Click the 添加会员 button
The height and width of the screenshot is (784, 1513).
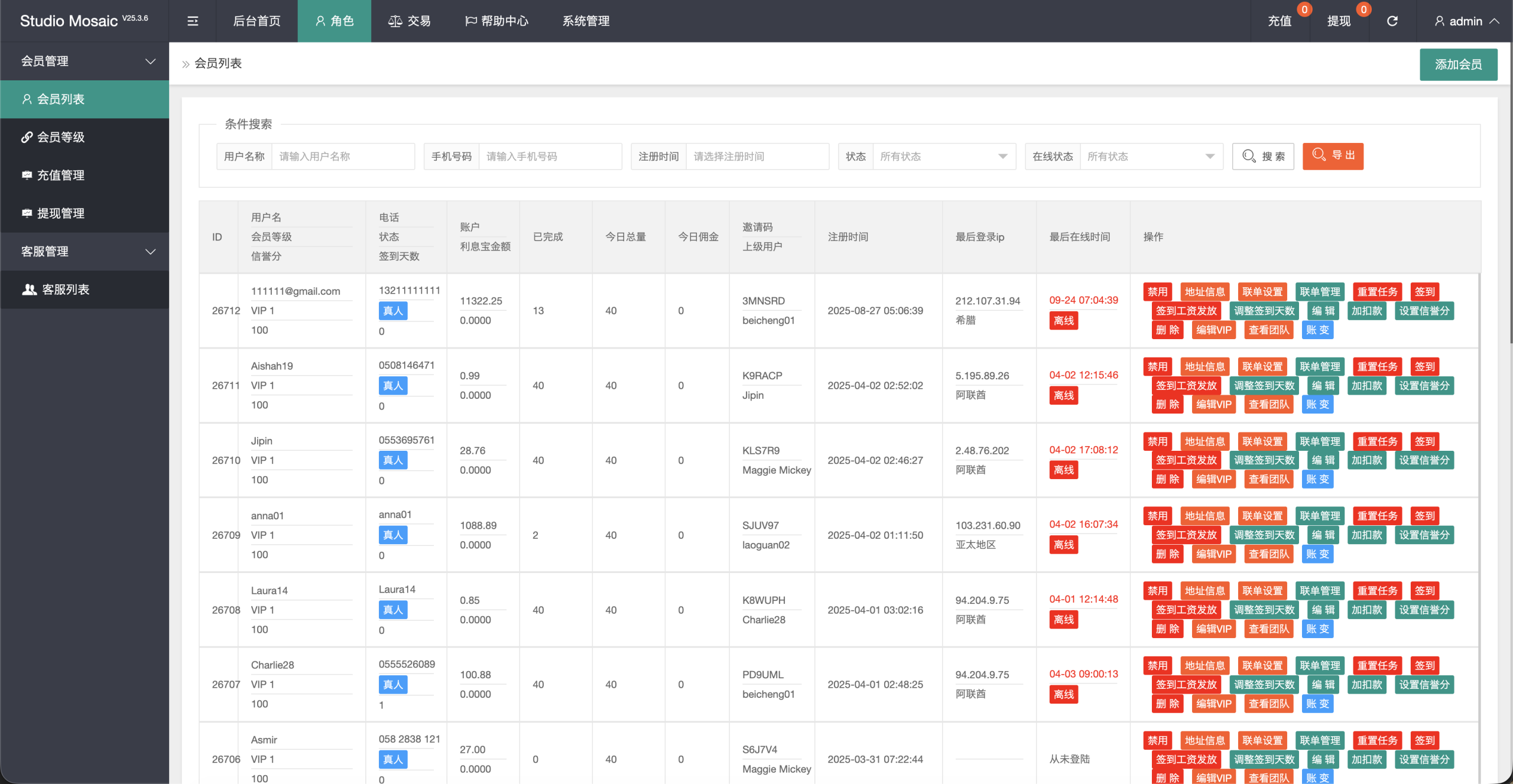tap(1458, 64)
